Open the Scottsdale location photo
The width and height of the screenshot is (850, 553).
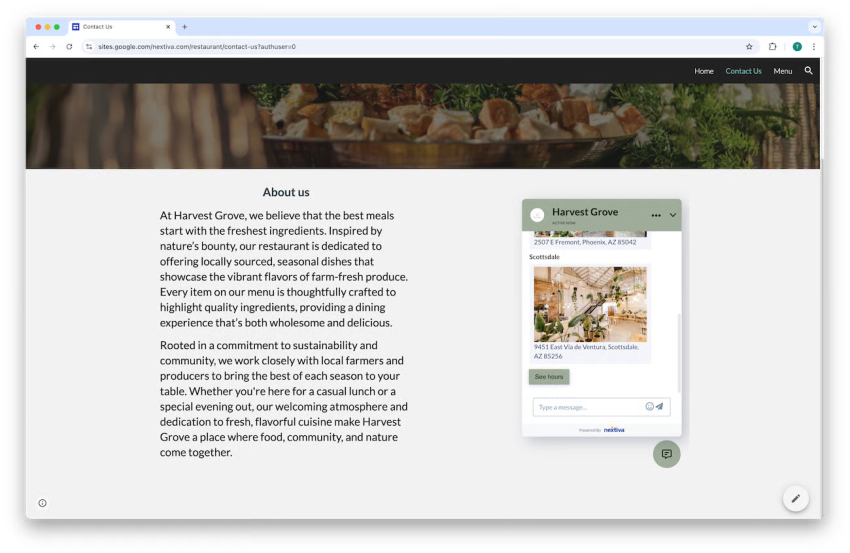tap(590, 304)
